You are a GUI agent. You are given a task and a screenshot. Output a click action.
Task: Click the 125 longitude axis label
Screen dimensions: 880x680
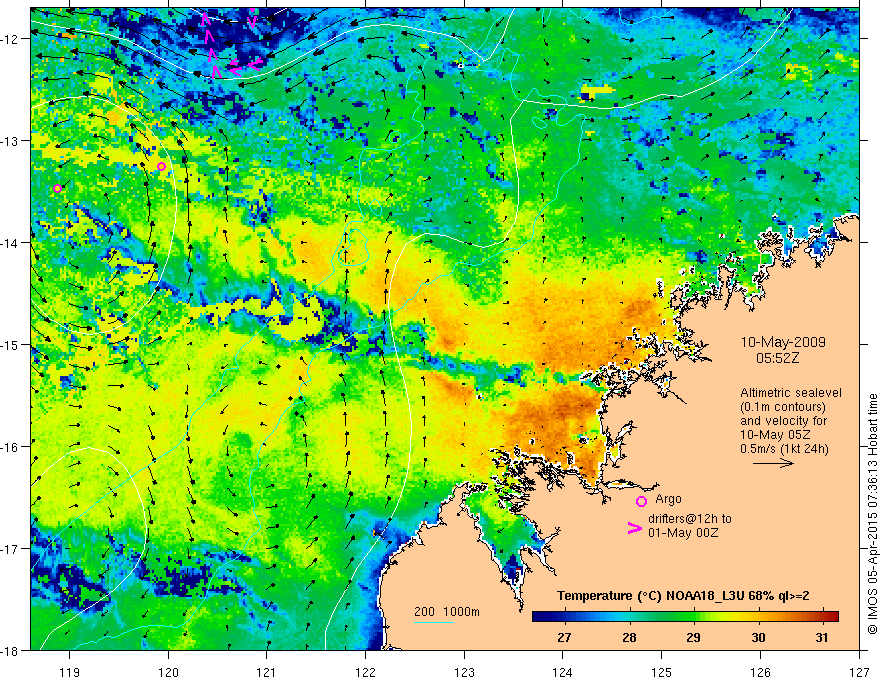click(x=662, y=672)
